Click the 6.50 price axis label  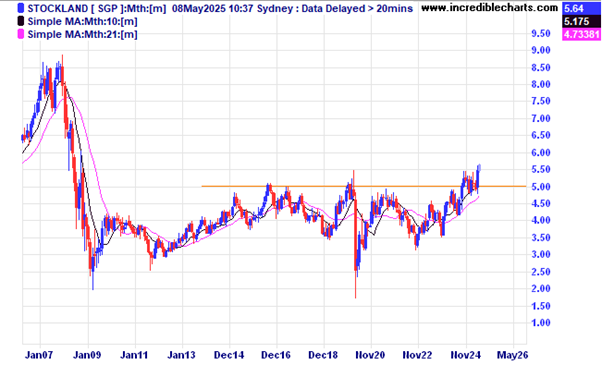541,135
